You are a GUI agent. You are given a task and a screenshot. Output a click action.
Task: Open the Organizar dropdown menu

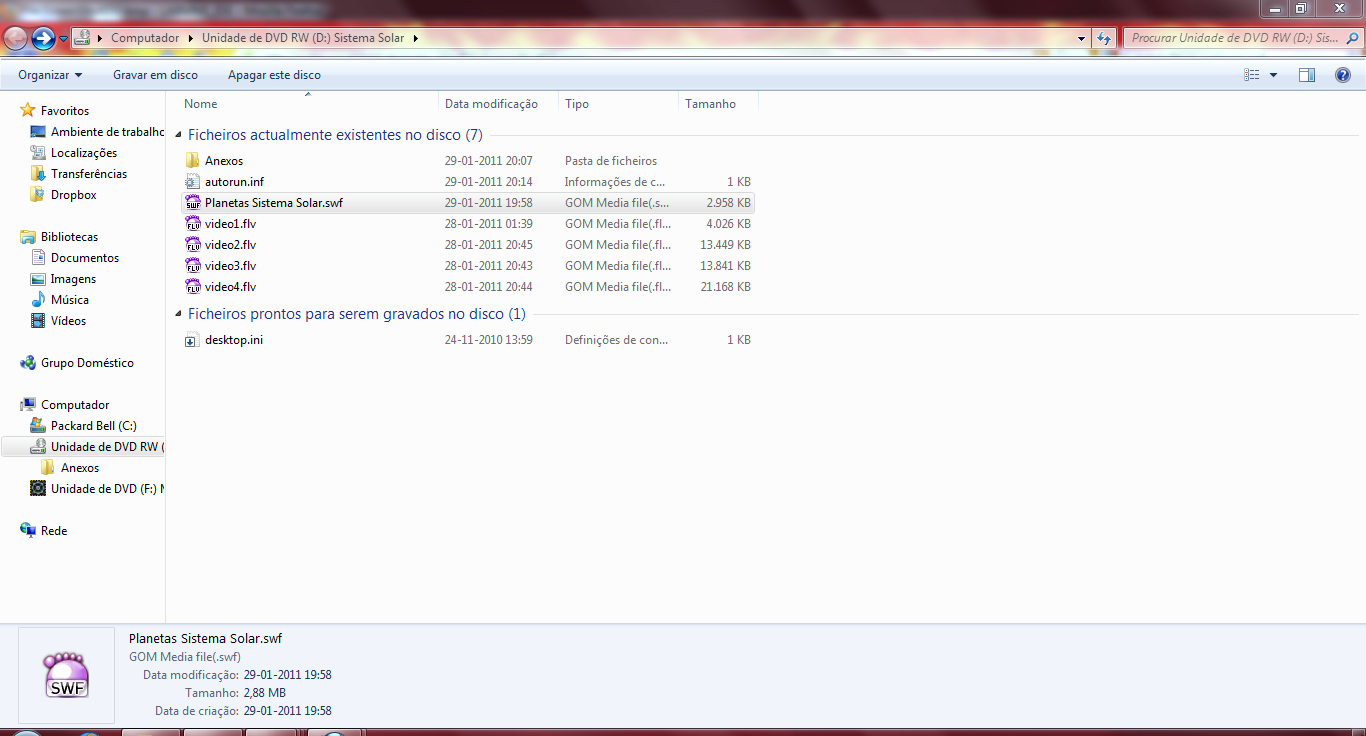[x=50, y=74]
